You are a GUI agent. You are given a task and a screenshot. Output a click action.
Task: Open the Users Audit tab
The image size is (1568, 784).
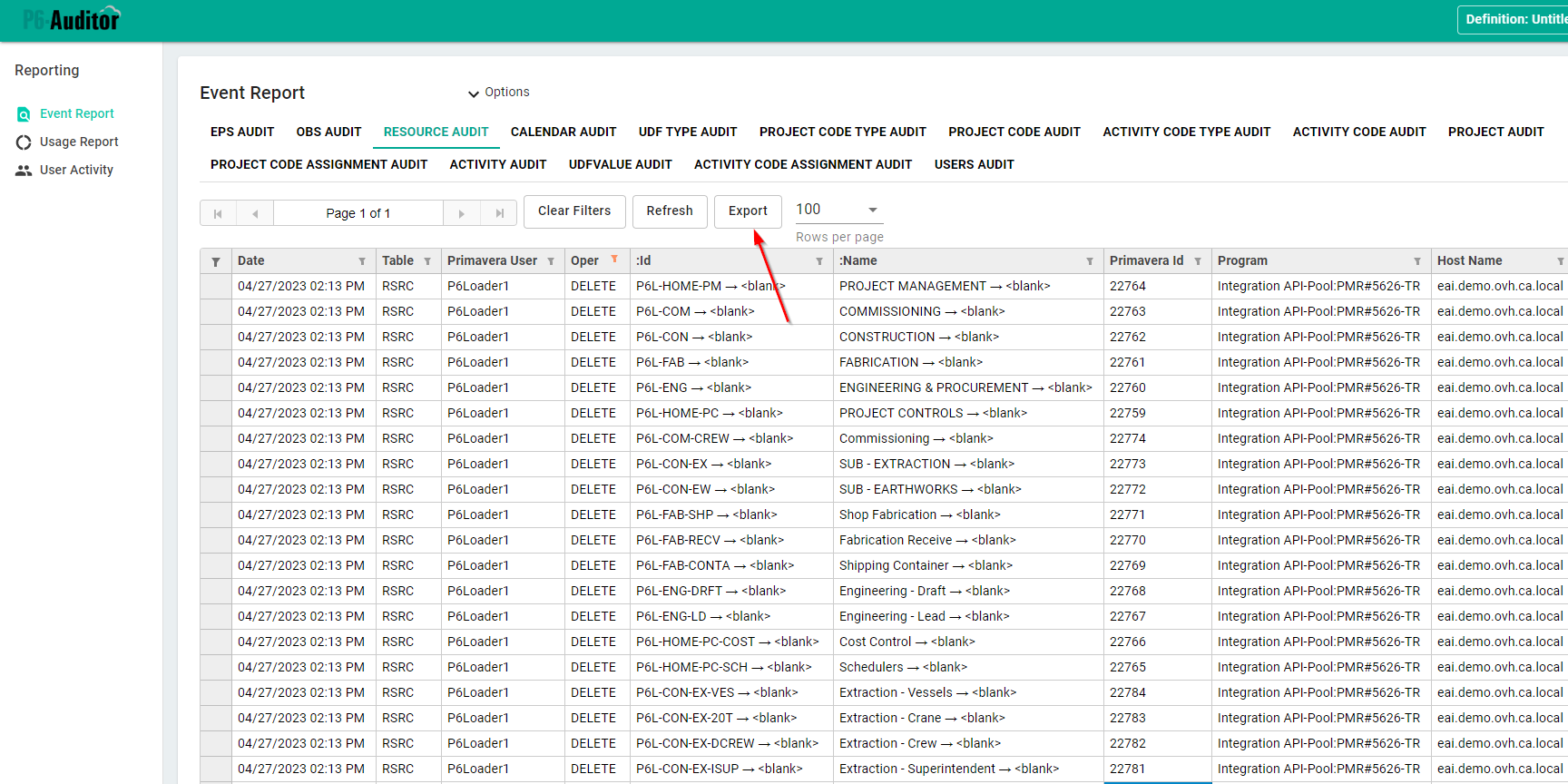coord(974,164)
